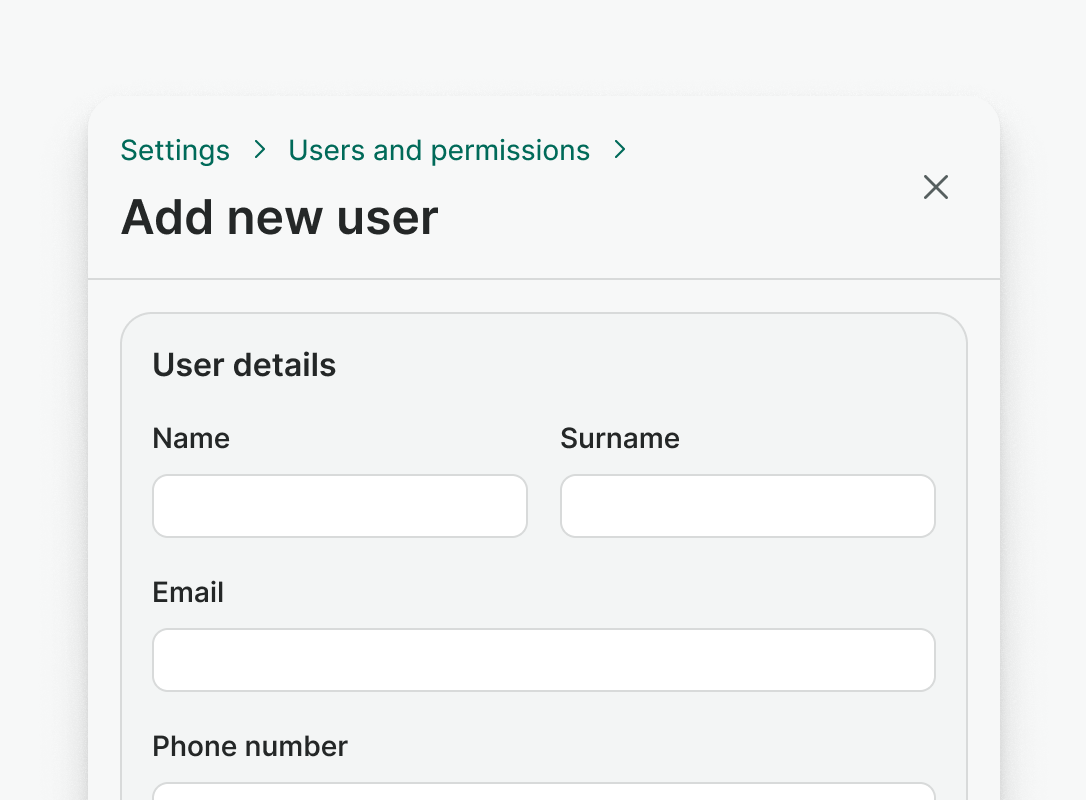Screen dimensions: 1086x800
Task: Click the User details section heading
Action: click(x=244, y=365)
